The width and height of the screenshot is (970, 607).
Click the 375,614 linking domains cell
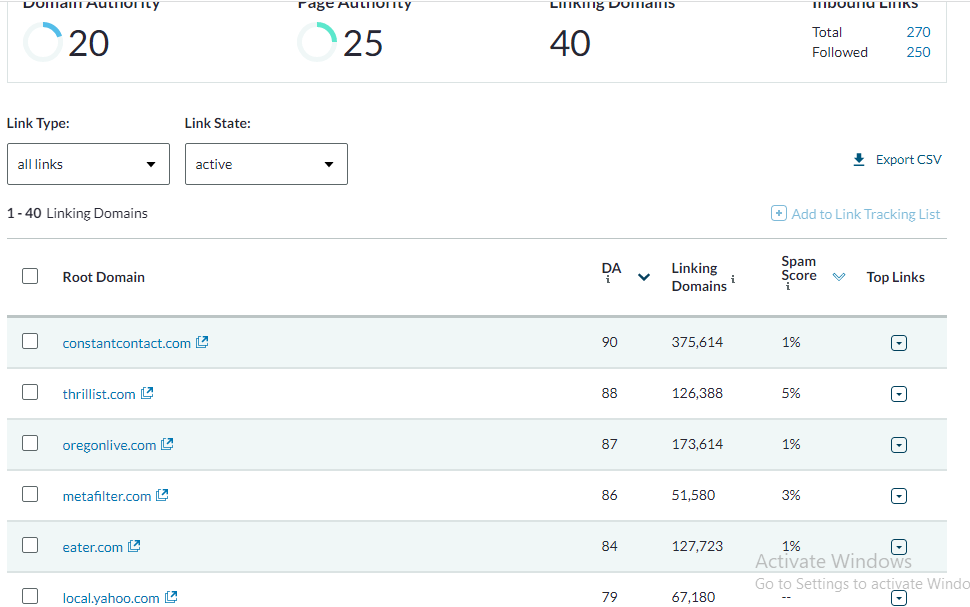tap(697, 342)
